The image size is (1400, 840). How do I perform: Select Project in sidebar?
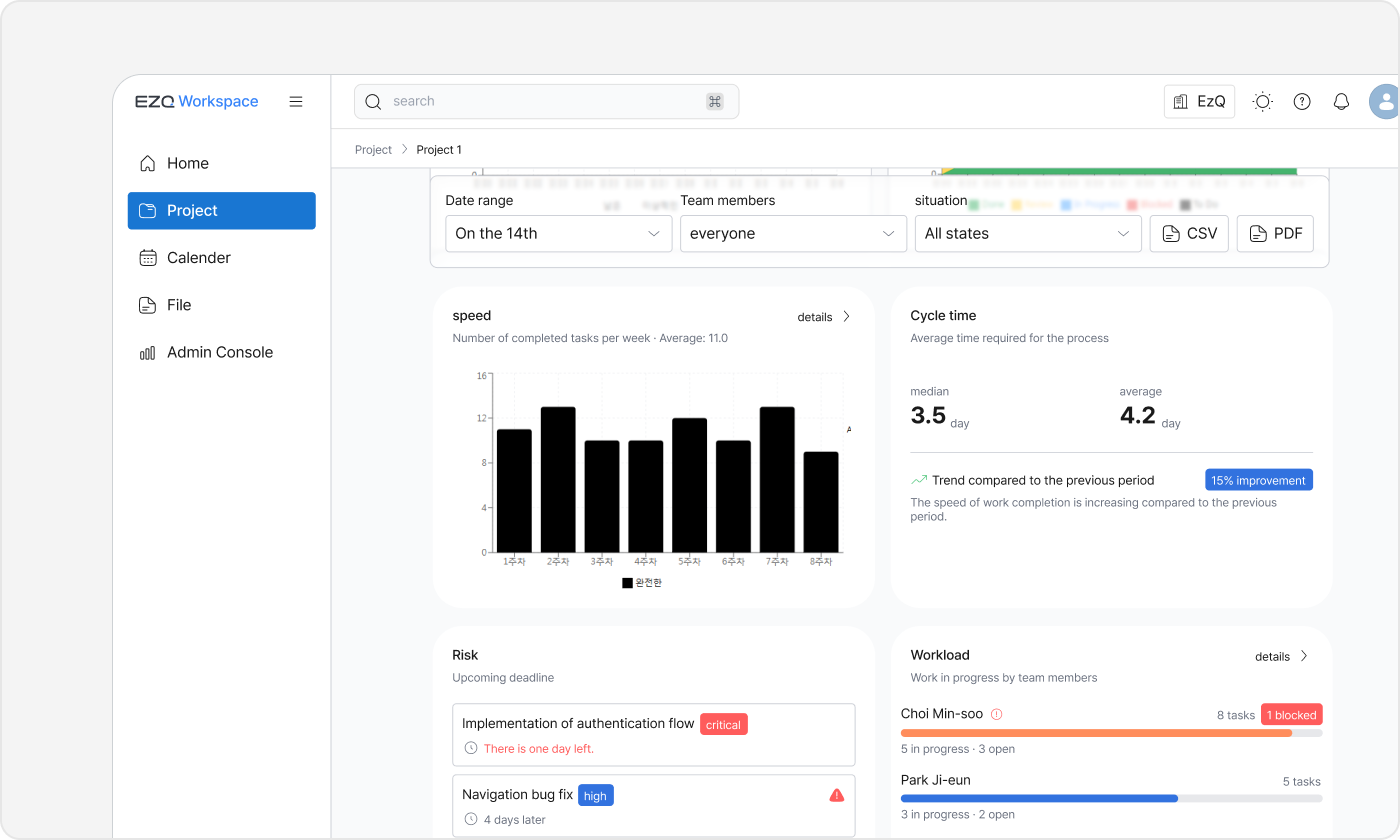point(222,210)
